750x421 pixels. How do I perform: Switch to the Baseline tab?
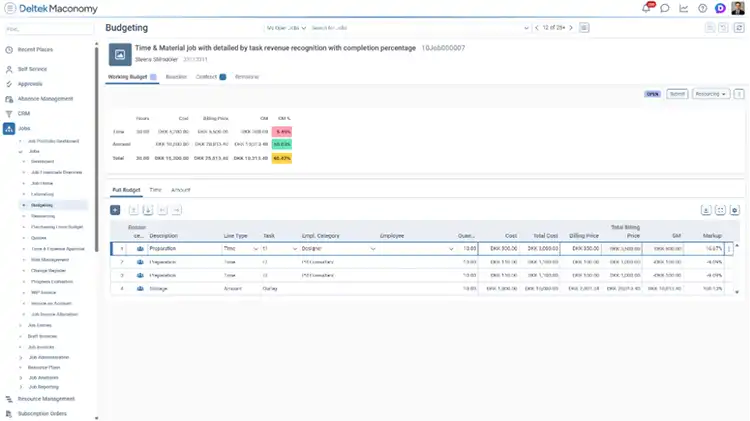(x=176, y=77)
